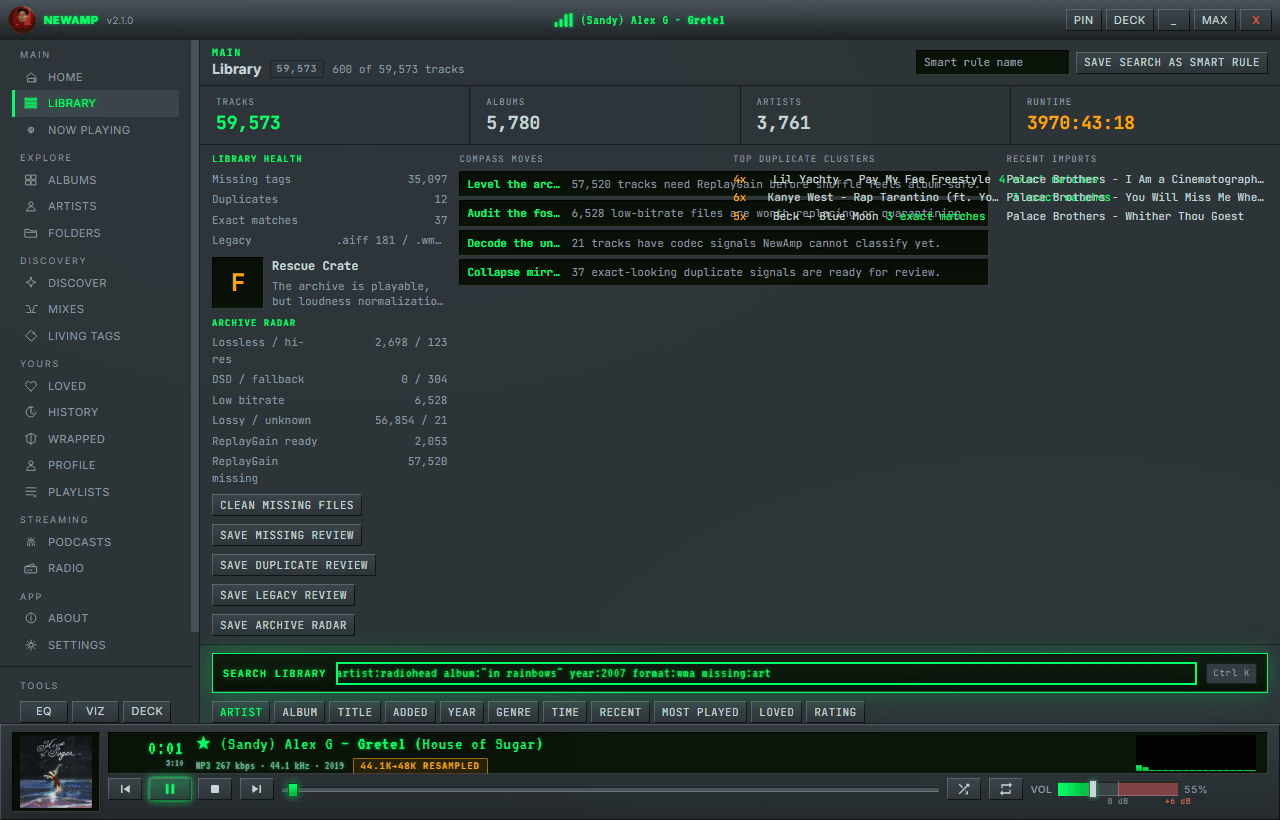
Task: Click Clean Missing Files button
Action: click(287, 505)
